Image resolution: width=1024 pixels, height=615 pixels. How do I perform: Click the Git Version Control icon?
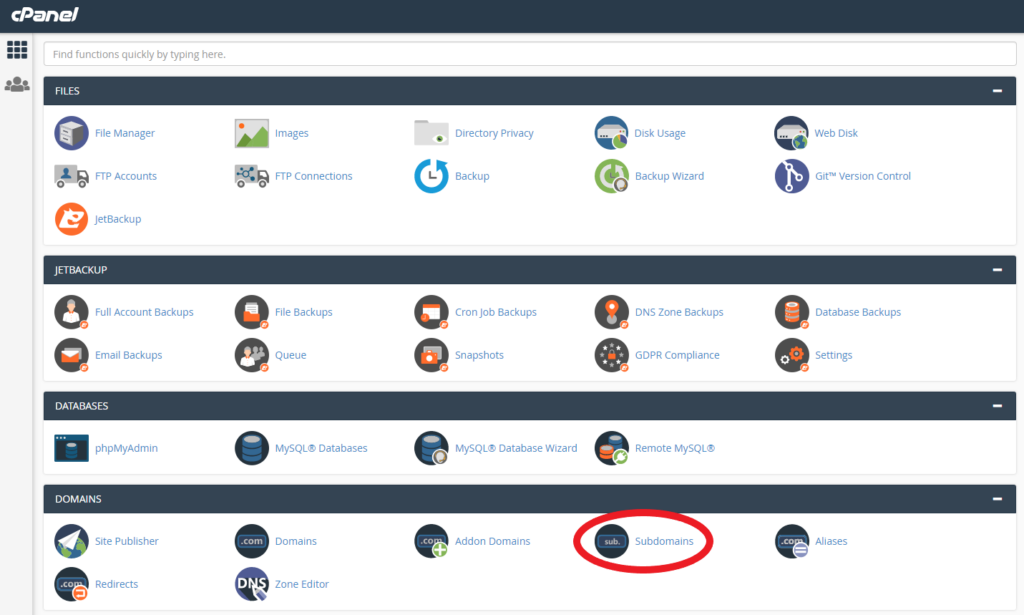[792, 176]
